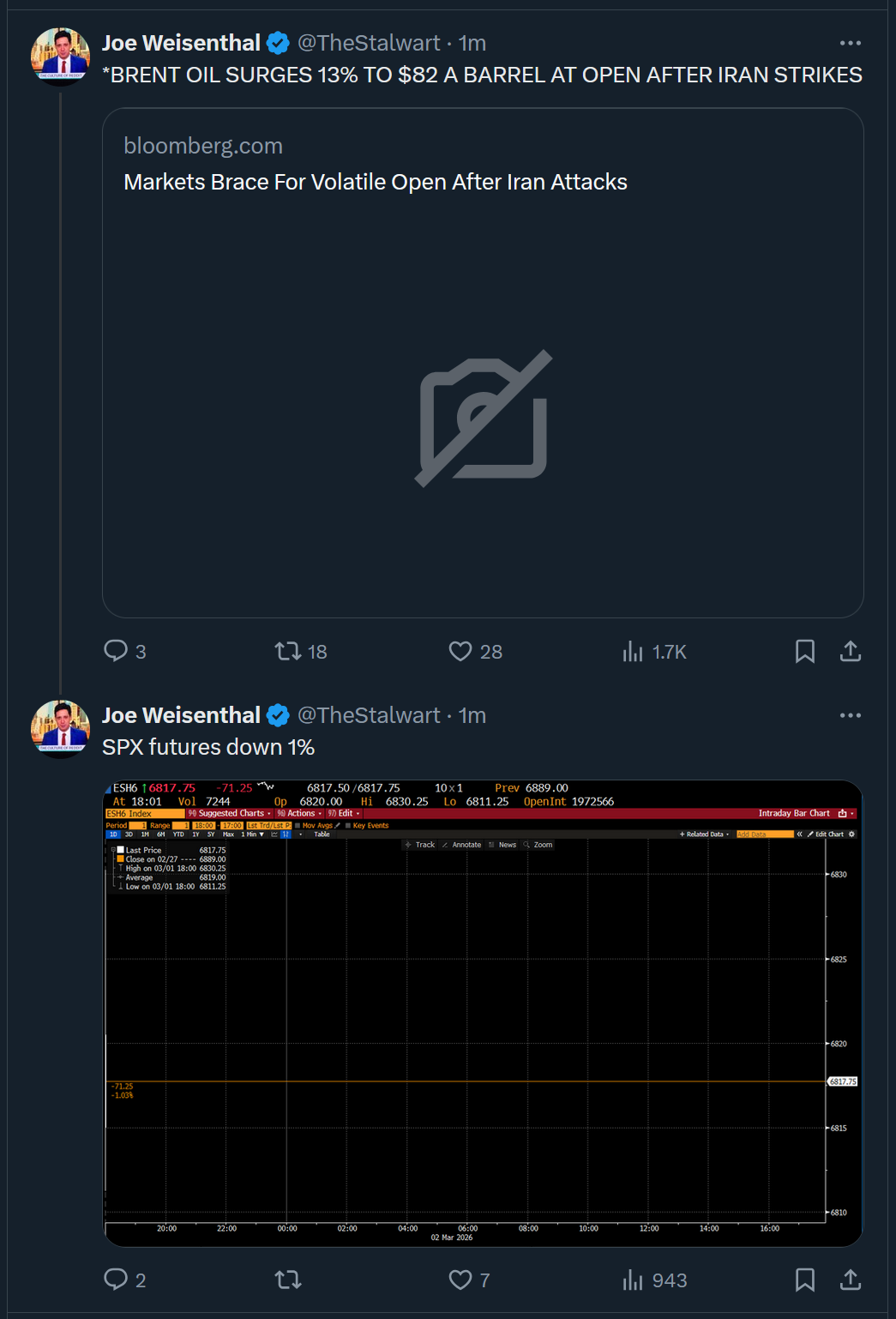The width and height of the screenshot is (896, 1319).
Task: Like the tweet showing 28 likes
Action: click(475, 652)
